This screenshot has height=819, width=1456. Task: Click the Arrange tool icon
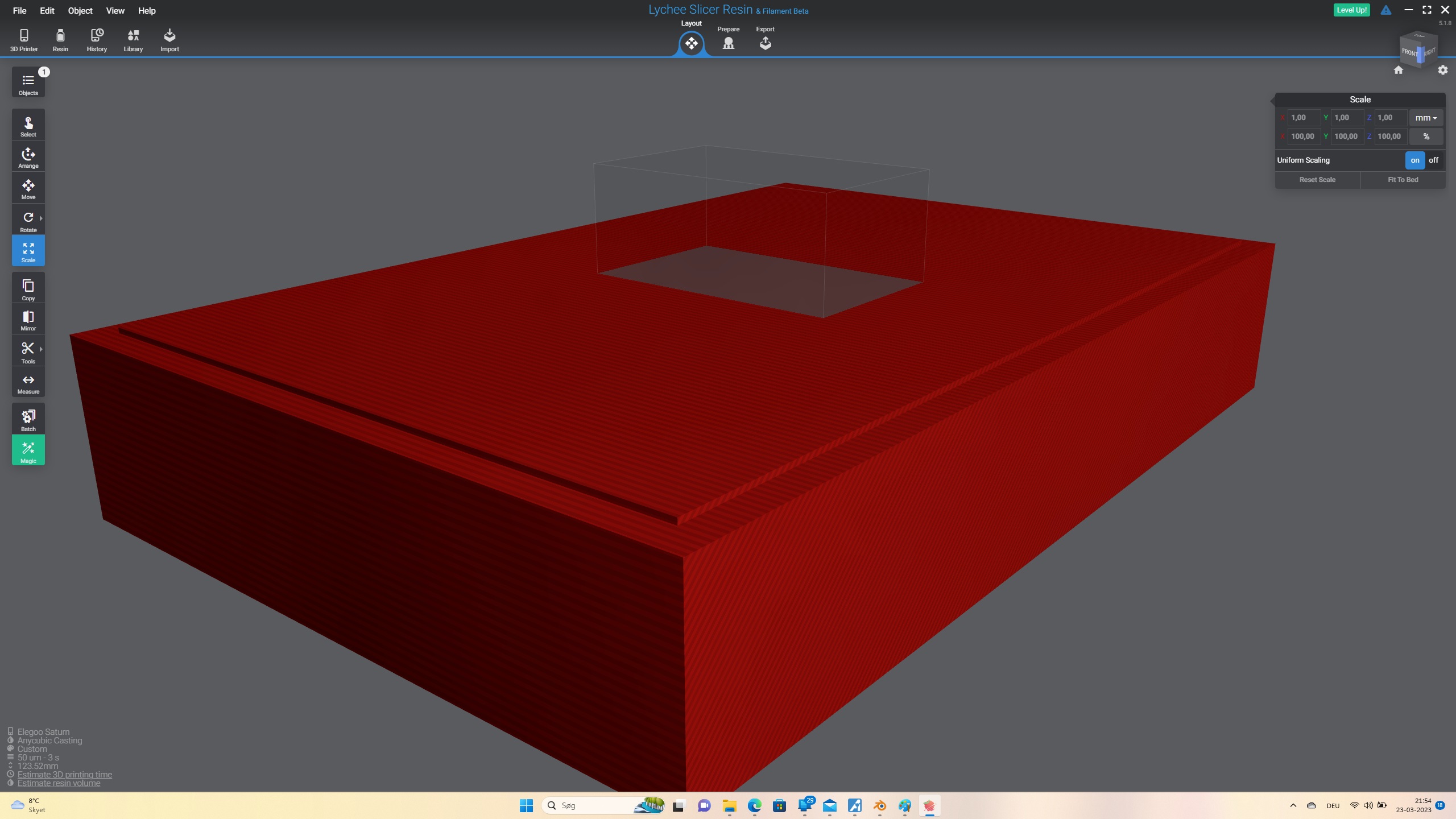(28, 158)
